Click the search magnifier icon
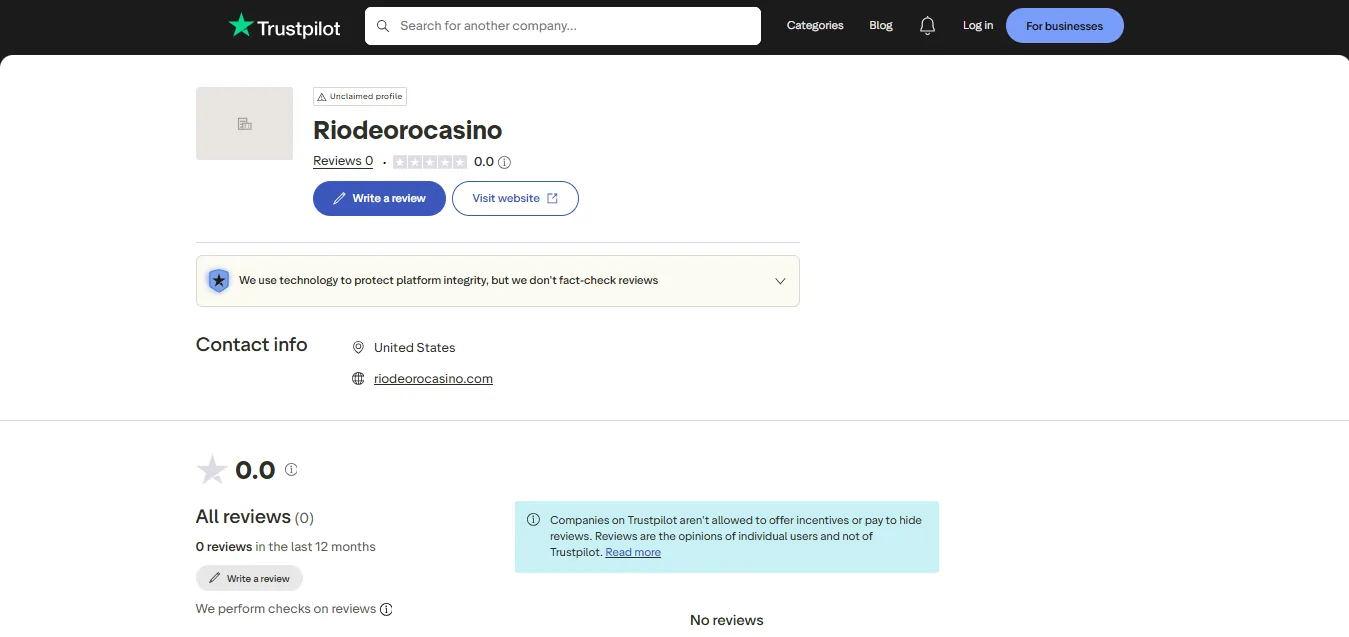Viewport: 1349px width, 637px height. coord(383,26)
